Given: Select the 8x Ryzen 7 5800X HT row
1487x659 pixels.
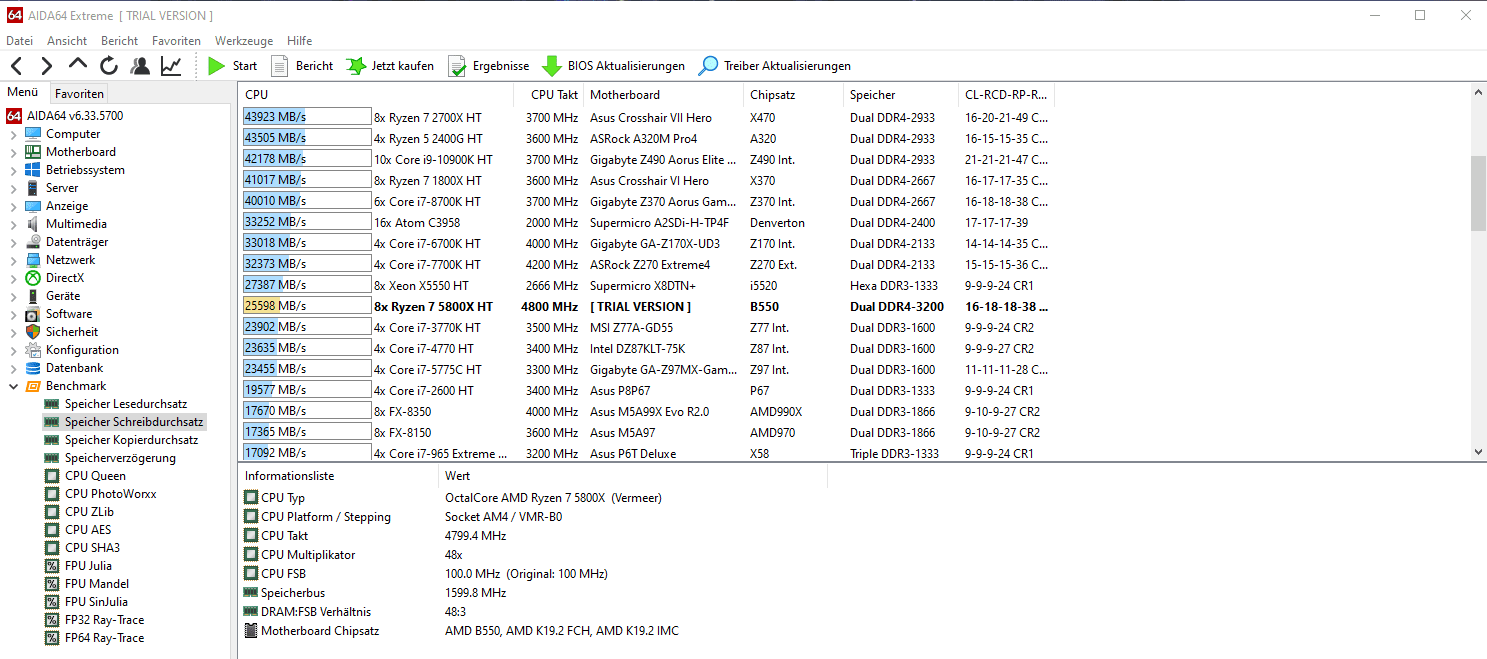Looking at the screenshot, I should pyautogui.click(x=647, y=306).
